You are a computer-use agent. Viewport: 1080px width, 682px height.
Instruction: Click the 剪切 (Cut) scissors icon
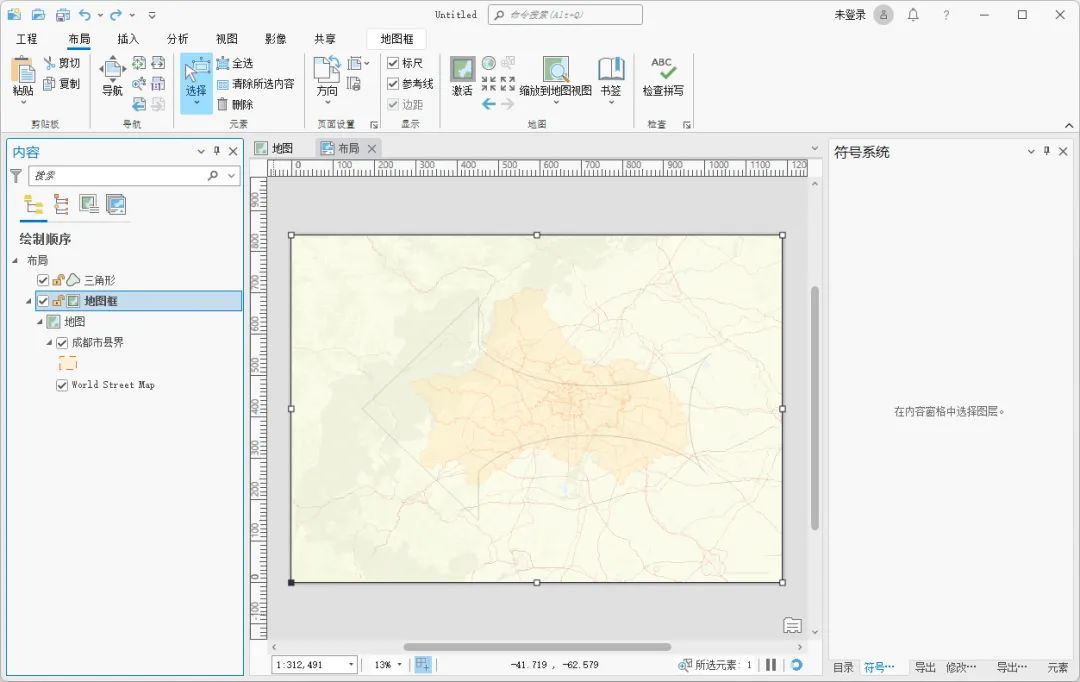coord(50,63)
